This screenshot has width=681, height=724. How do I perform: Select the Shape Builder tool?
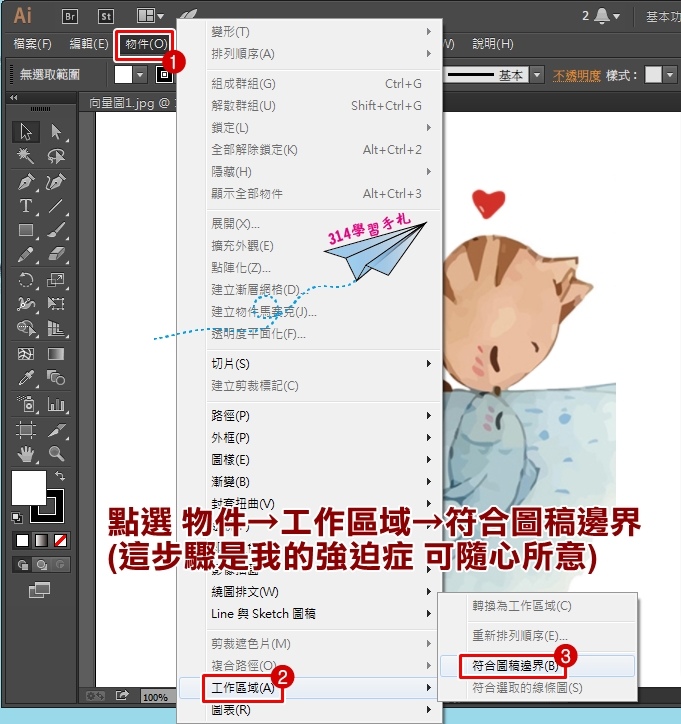point(26,328)
